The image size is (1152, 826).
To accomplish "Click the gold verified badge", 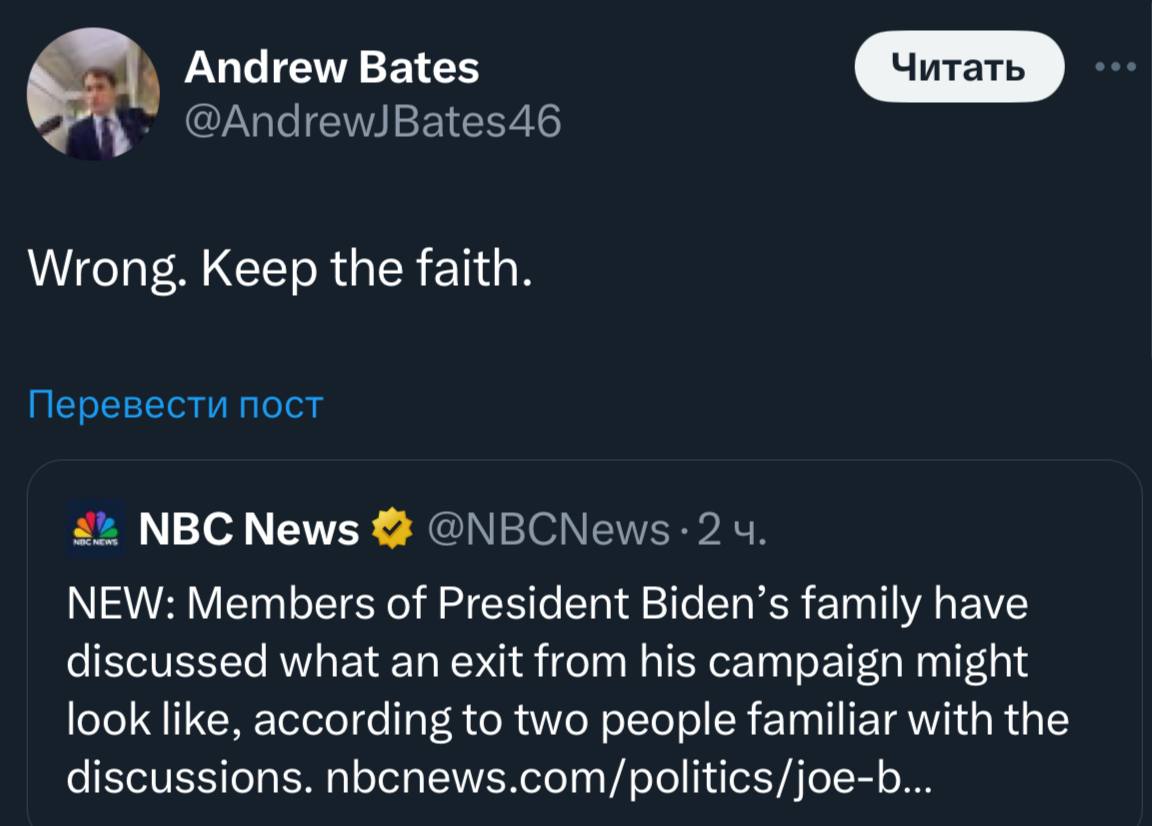I will coord(393,529).
